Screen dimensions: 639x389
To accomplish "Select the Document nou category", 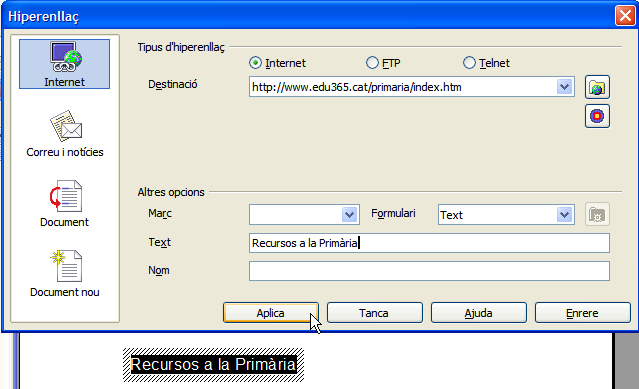I will (65, 274).
